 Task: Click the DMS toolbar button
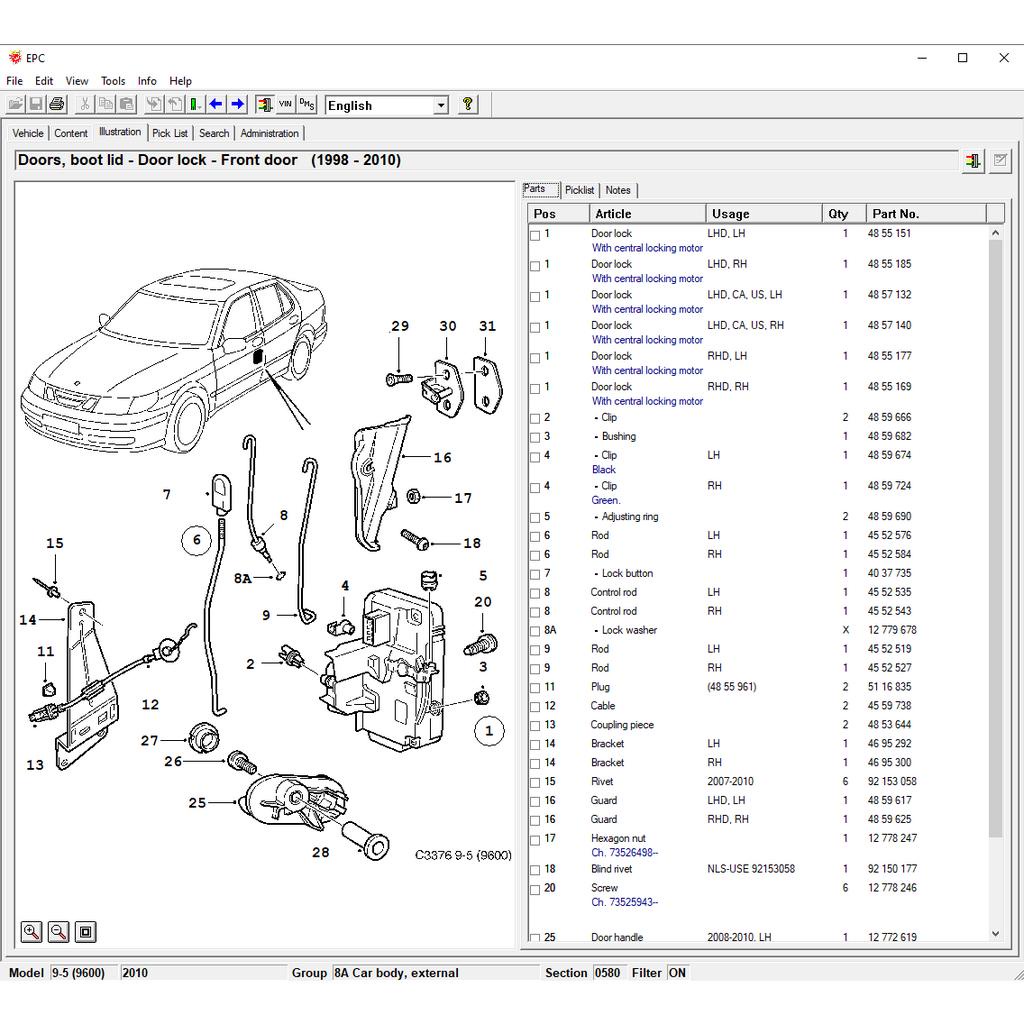point(307,105)
